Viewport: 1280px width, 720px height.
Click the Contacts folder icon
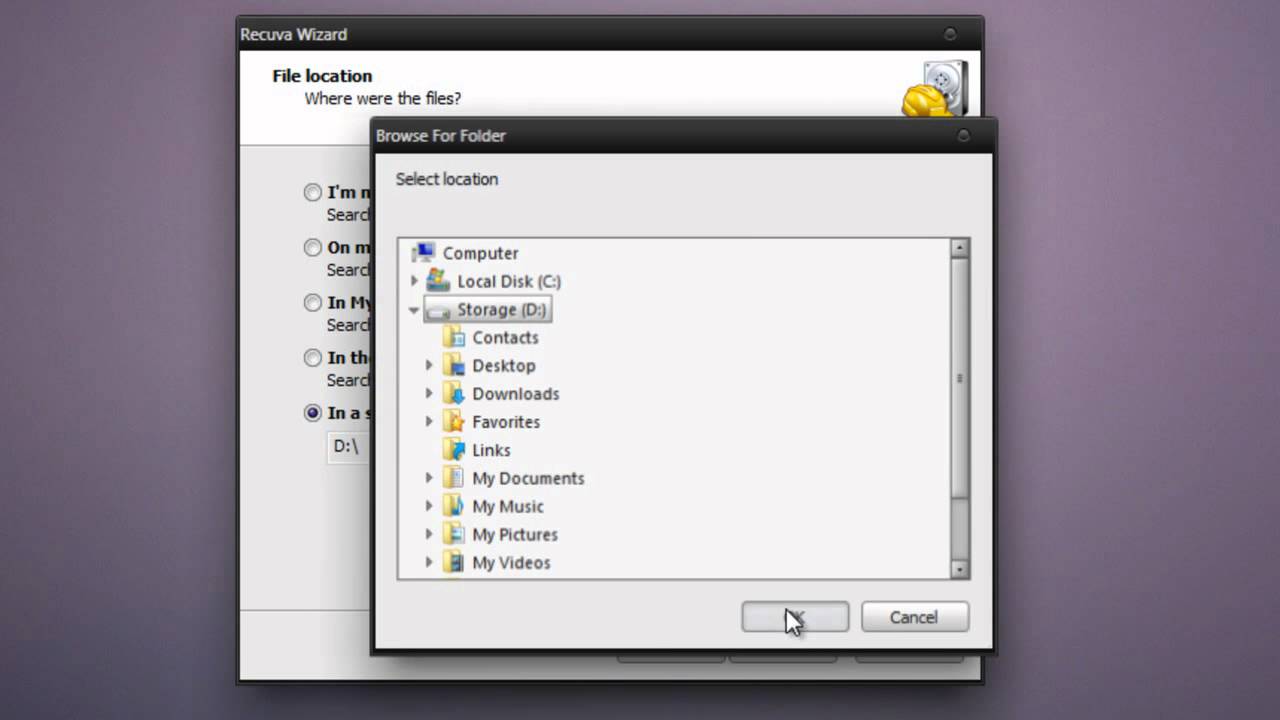[454, 337]
